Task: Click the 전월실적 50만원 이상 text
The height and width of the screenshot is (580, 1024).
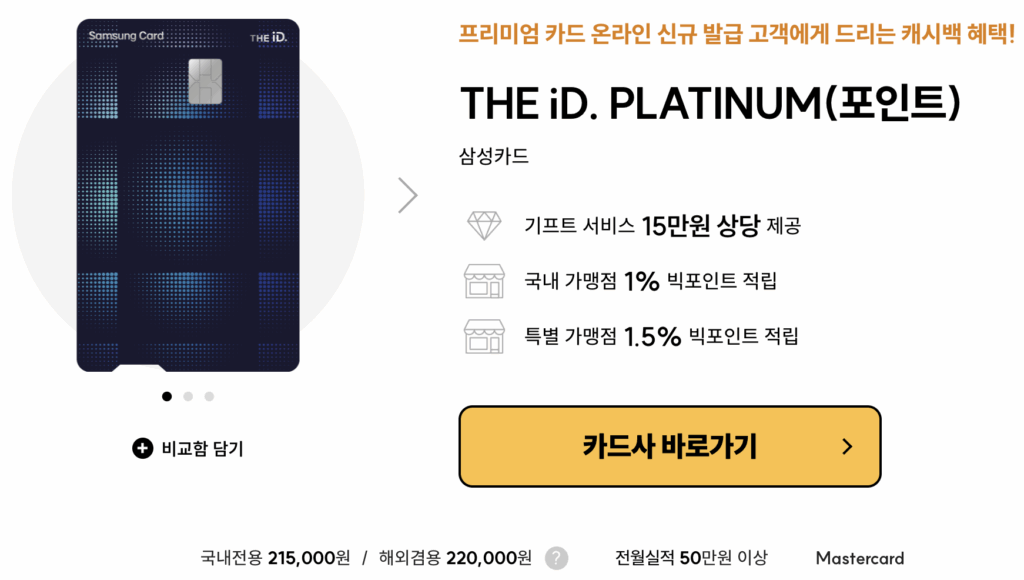Action: click(691, 558)
